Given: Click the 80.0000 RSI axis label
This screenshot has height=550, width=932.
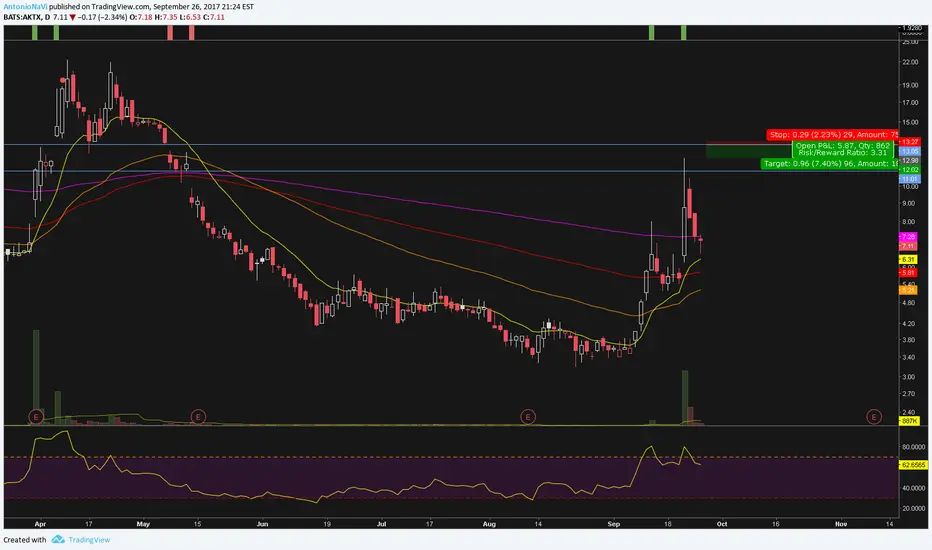Looking at the screenshot, I should coord(914,447).
